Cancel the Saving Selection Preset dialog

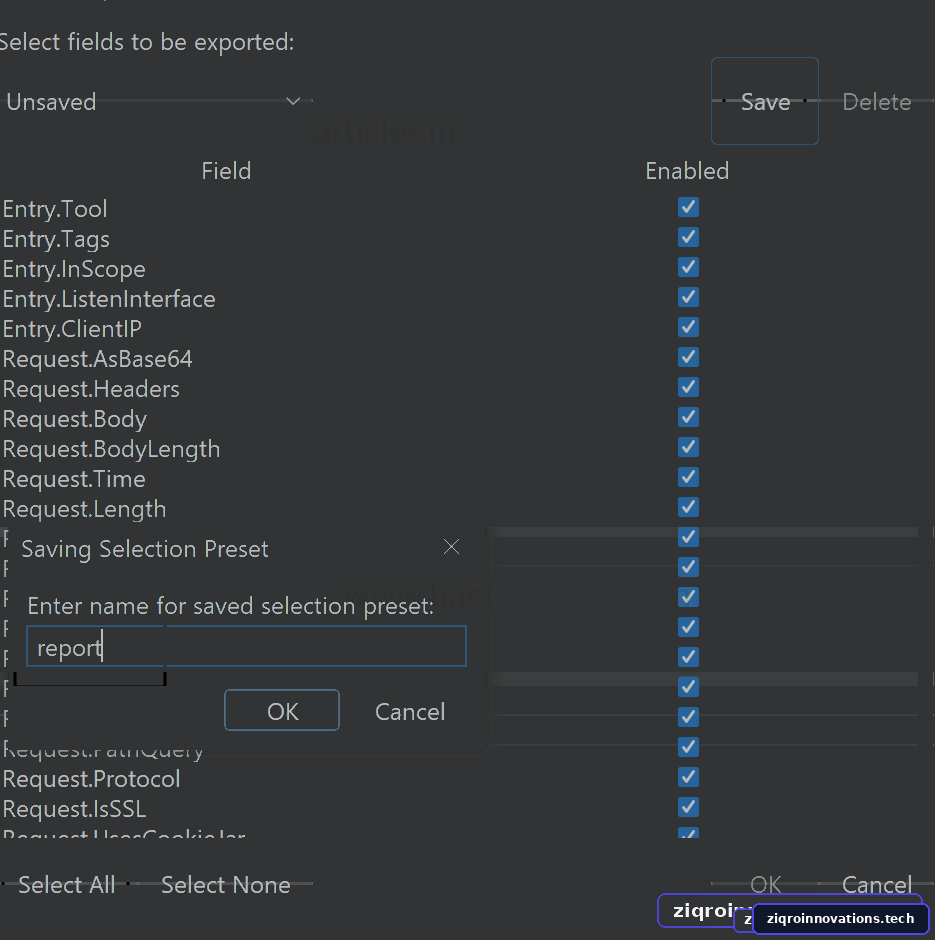[x=410, y=712]
